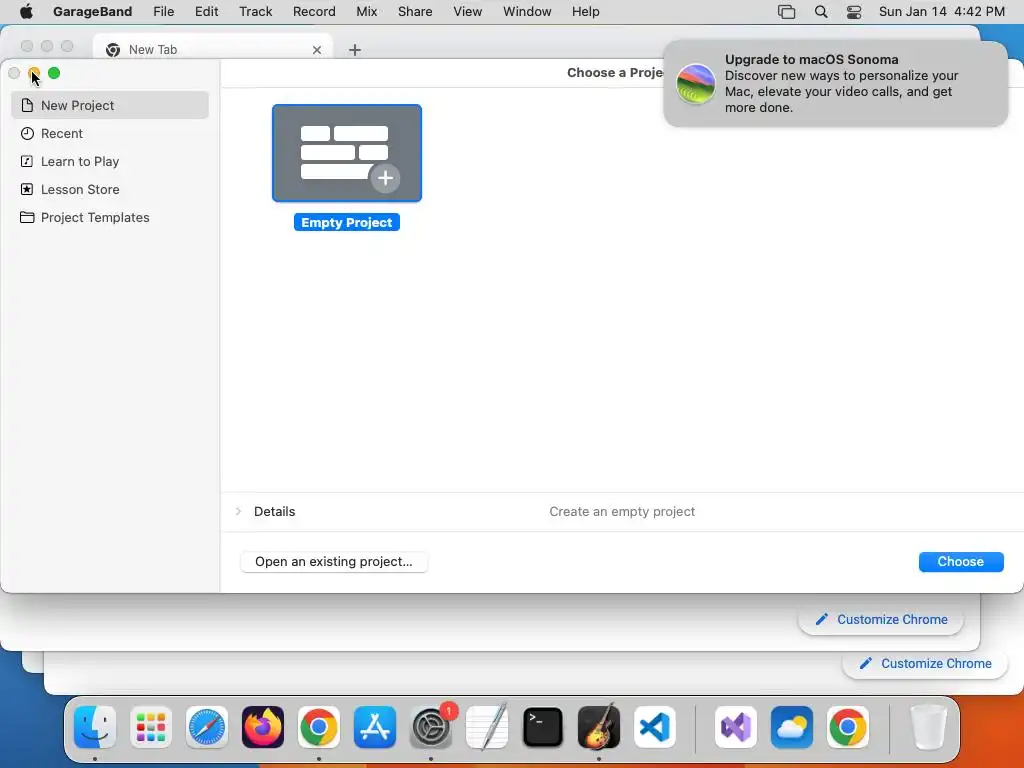Click the Choose button
Viewport: 1024px width, 768px height.
pos(961,562)
